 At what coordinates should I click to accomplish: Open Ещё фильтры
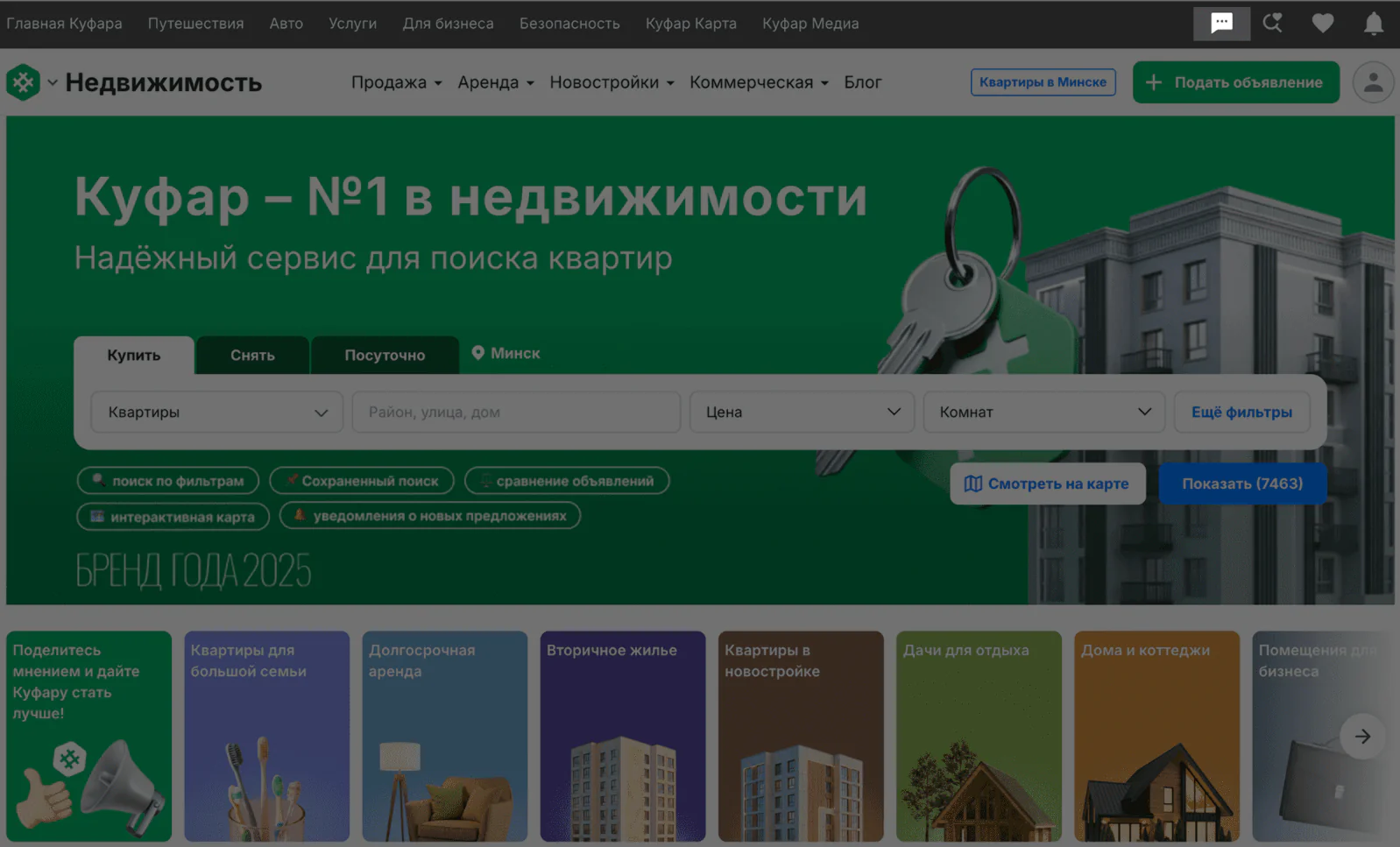(x=1241, y=412)
